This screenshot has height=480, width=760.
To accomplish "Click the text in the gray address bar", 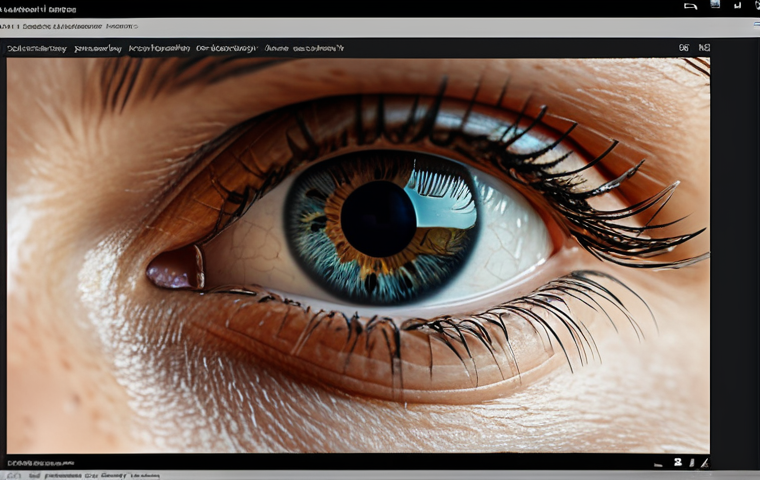I will 69,26.
